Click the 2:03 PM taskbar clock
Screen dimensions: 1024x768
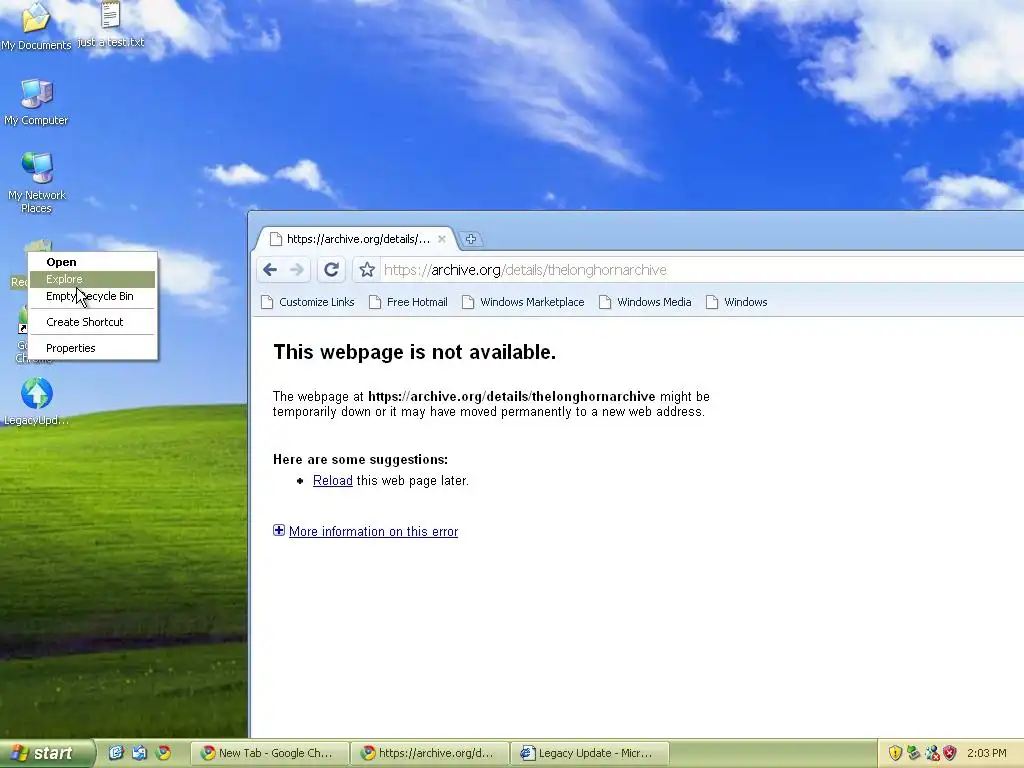click(x=987, y=753)
